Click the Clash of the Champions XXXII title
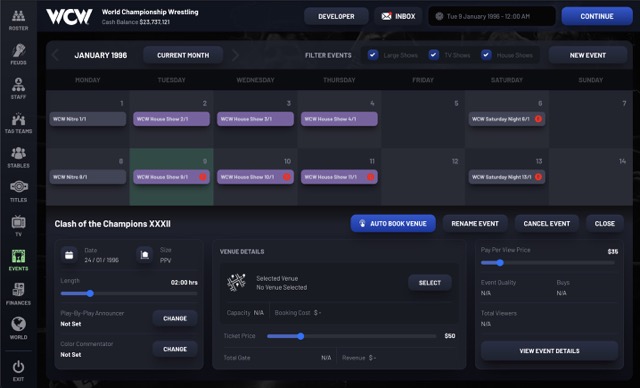 (113, 224)
